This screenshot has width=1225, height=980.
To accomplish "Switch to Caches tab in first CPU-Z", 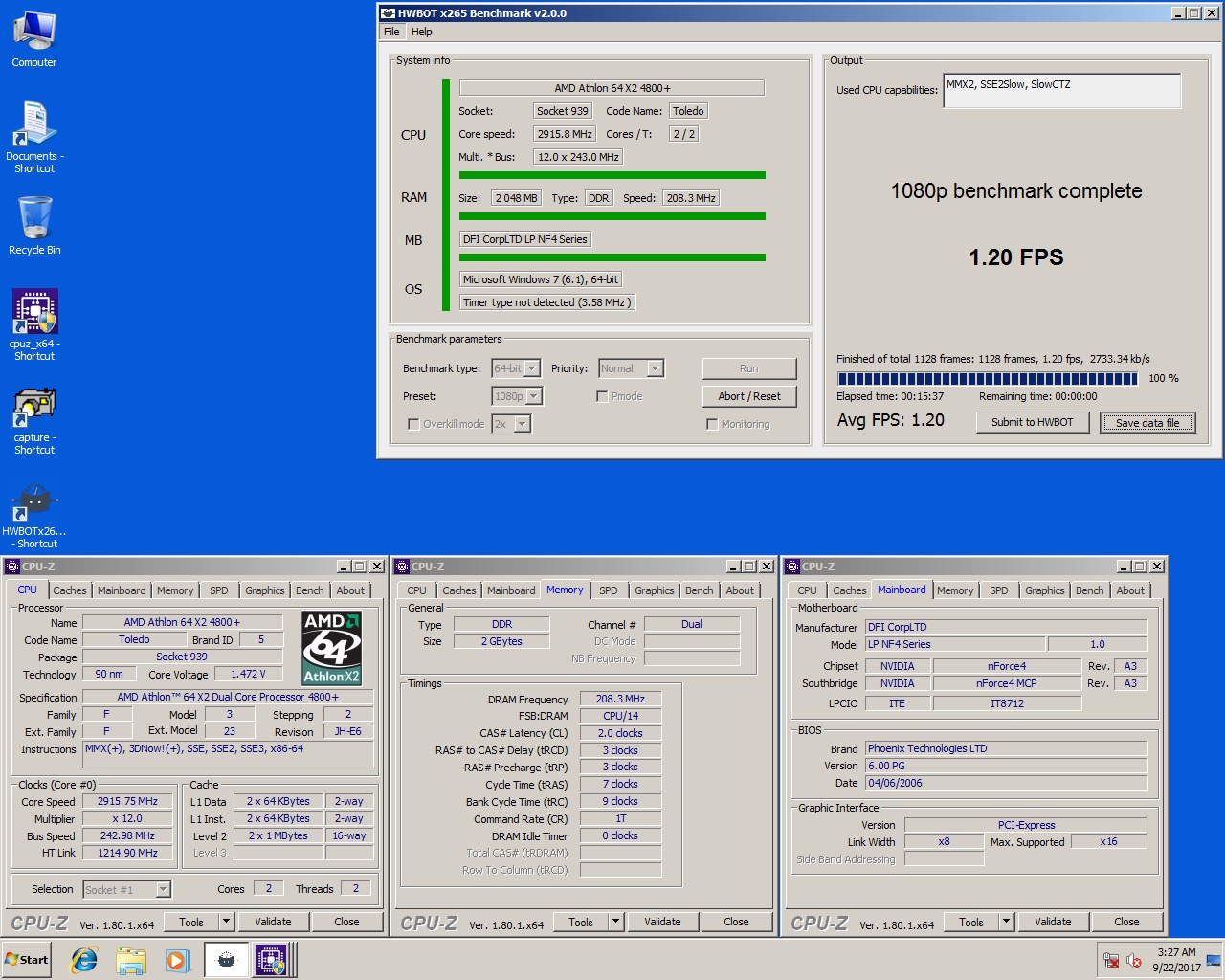I will (70, 590).
